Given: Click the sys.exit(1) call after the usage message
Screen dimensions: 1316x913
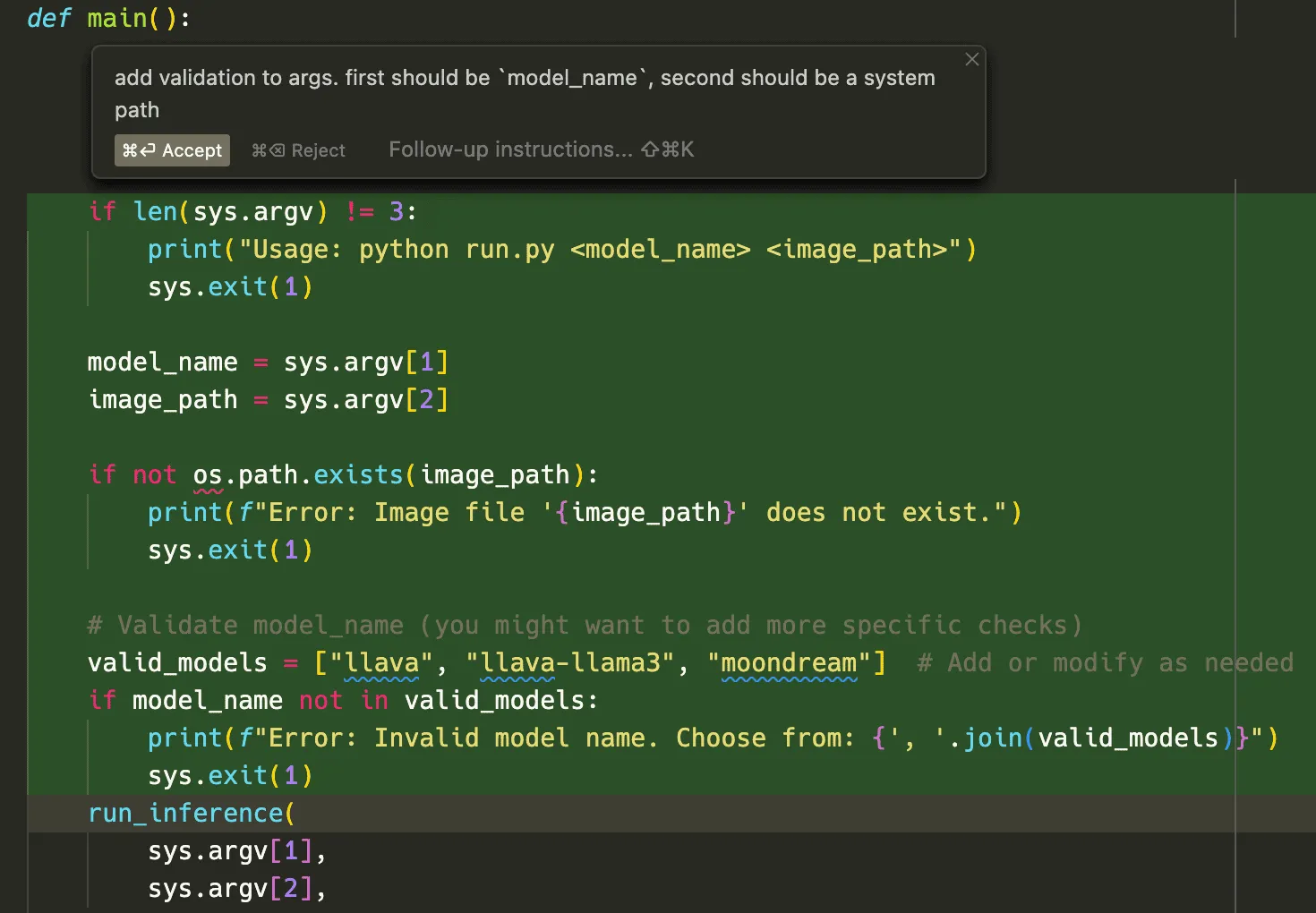Looking at the screenshot, I should 228,286.
